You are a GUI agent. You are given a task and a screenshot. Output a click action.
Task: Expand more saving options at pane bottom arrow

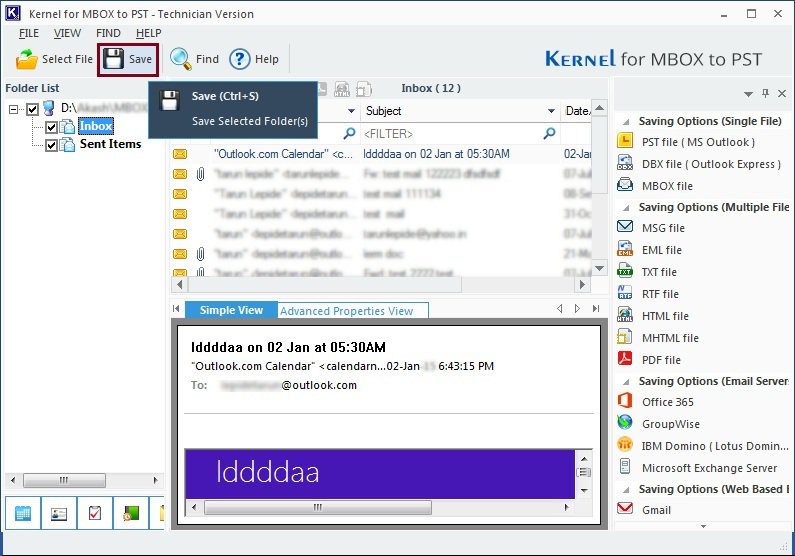tap(703, 526)
